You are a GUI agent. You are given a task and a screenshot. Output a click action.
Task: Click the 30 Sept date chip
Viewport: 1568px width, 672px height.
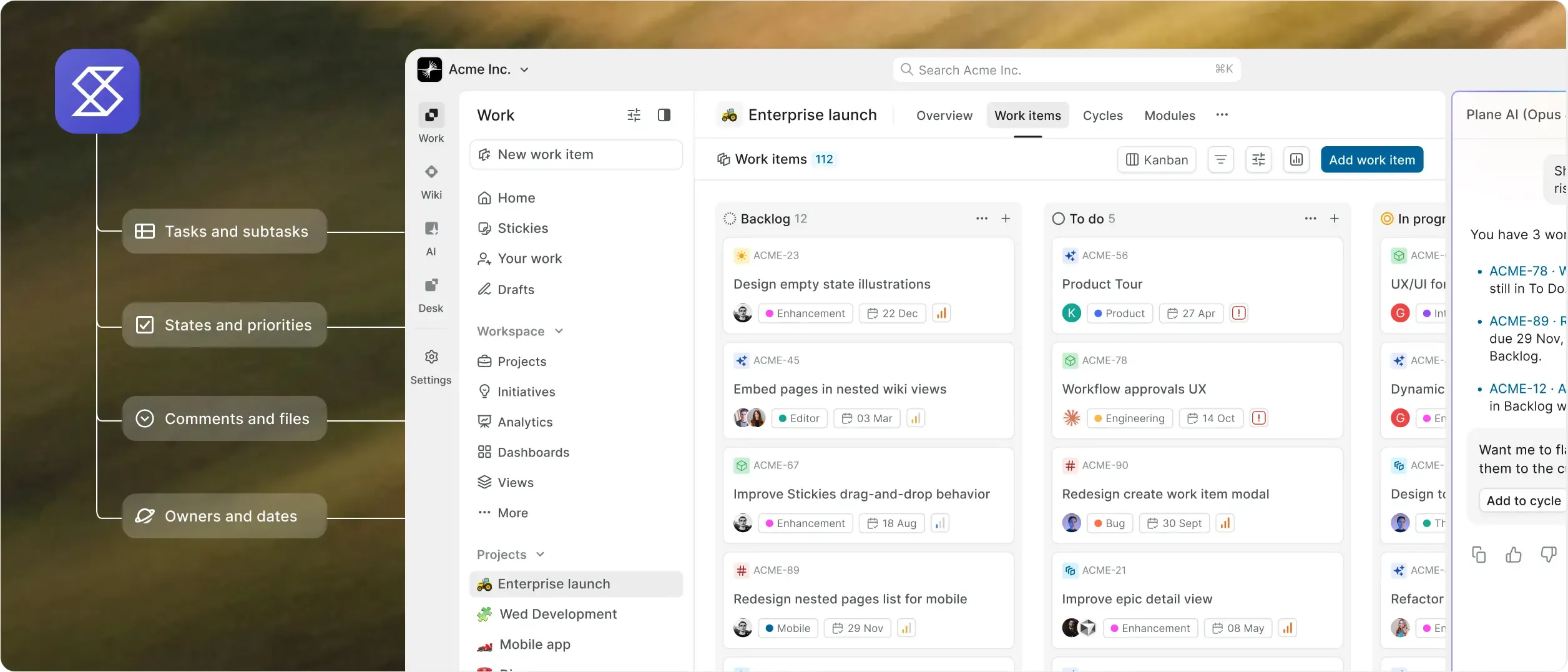point(1175,523)
